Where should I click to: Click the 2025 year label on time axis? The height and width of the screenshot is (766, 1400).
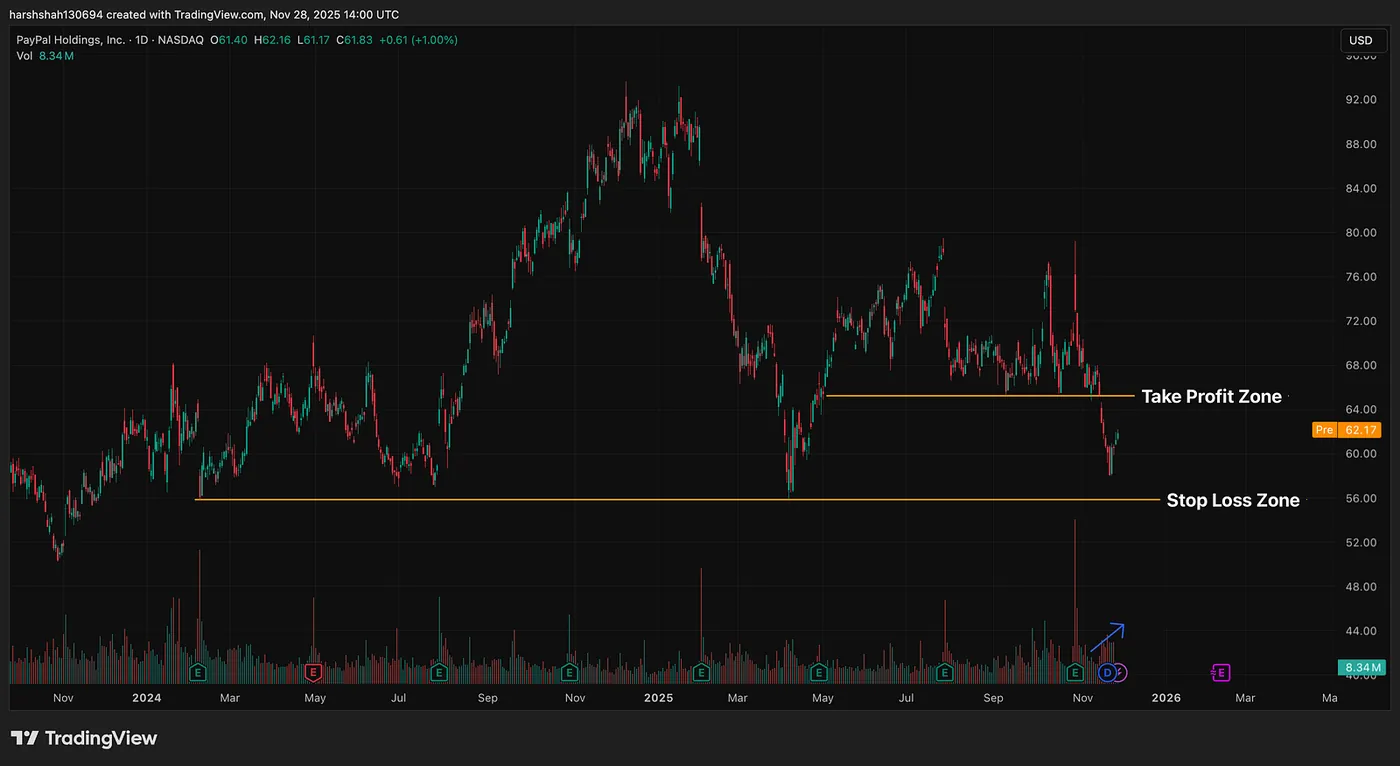pyautogui.click(x=659, y=697)
